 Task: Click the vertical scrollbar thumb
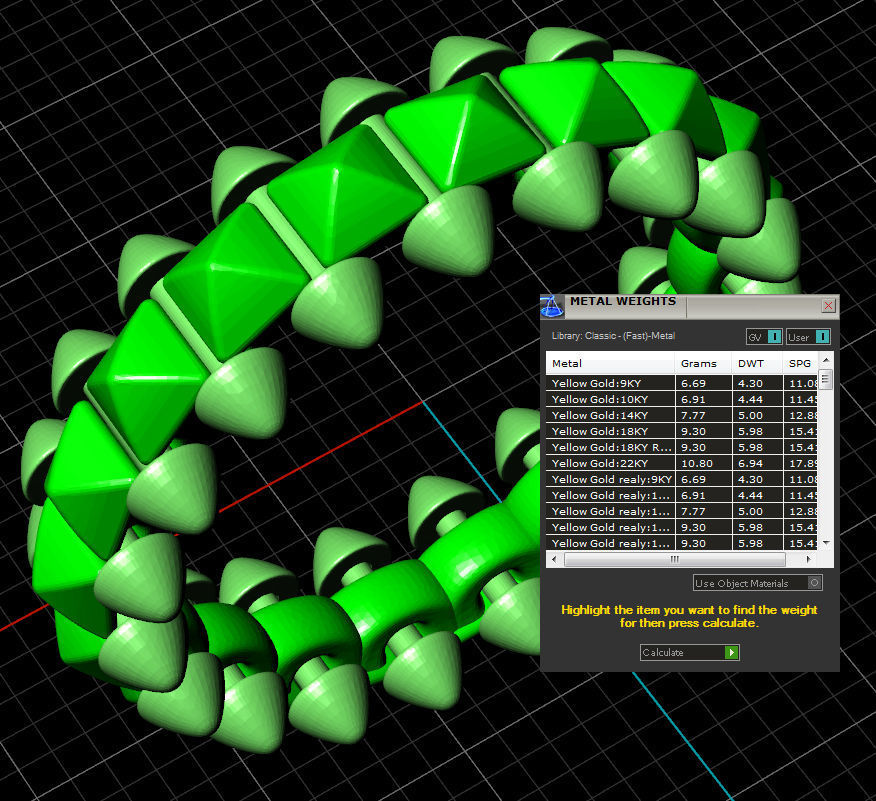[x=826, y=380]
